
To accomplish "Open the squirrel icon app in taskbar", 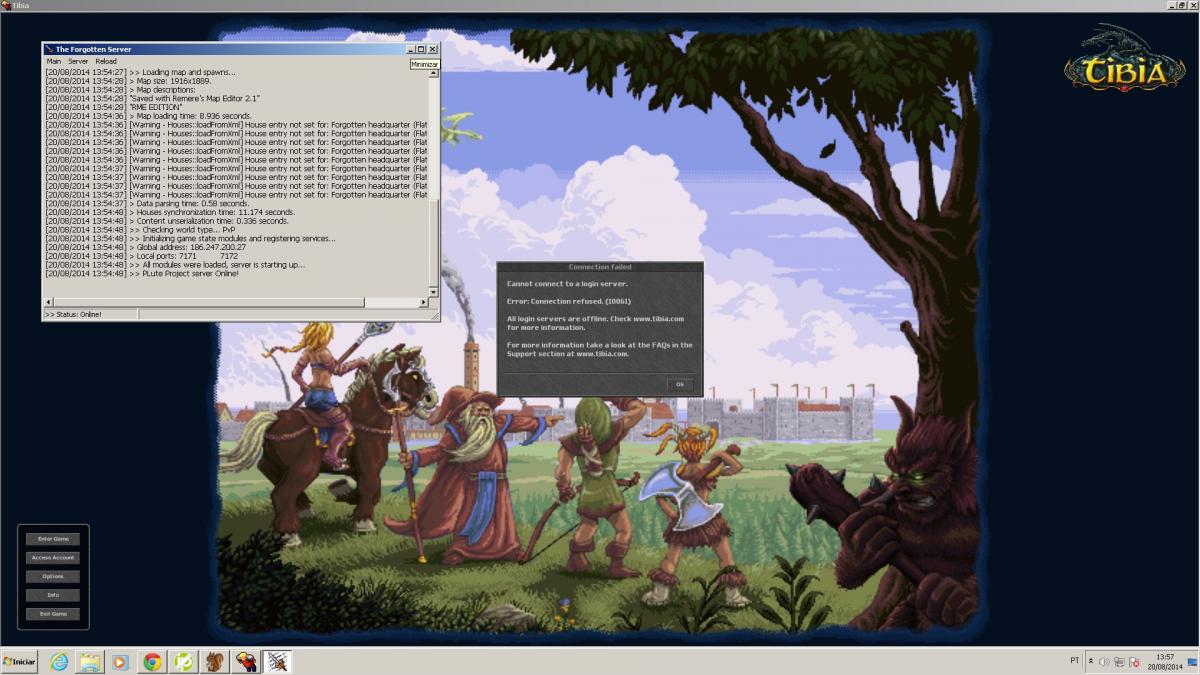I will coord(214,662).
